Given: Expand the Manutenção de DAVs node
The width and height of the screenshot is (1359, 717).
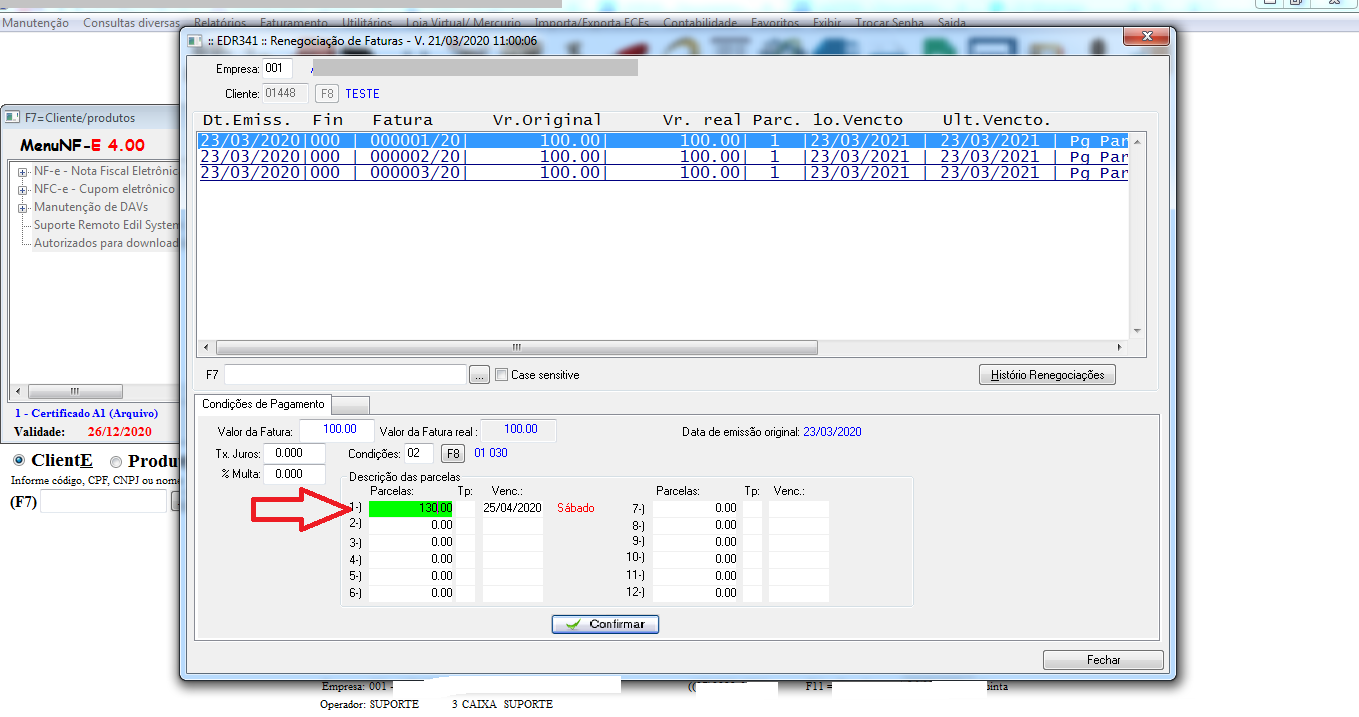Looking at the screenshot, I should pos(22,207).
